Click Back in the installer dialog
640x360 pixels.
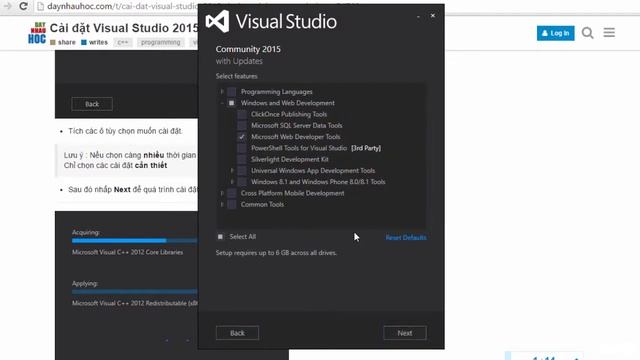(237, 333)
